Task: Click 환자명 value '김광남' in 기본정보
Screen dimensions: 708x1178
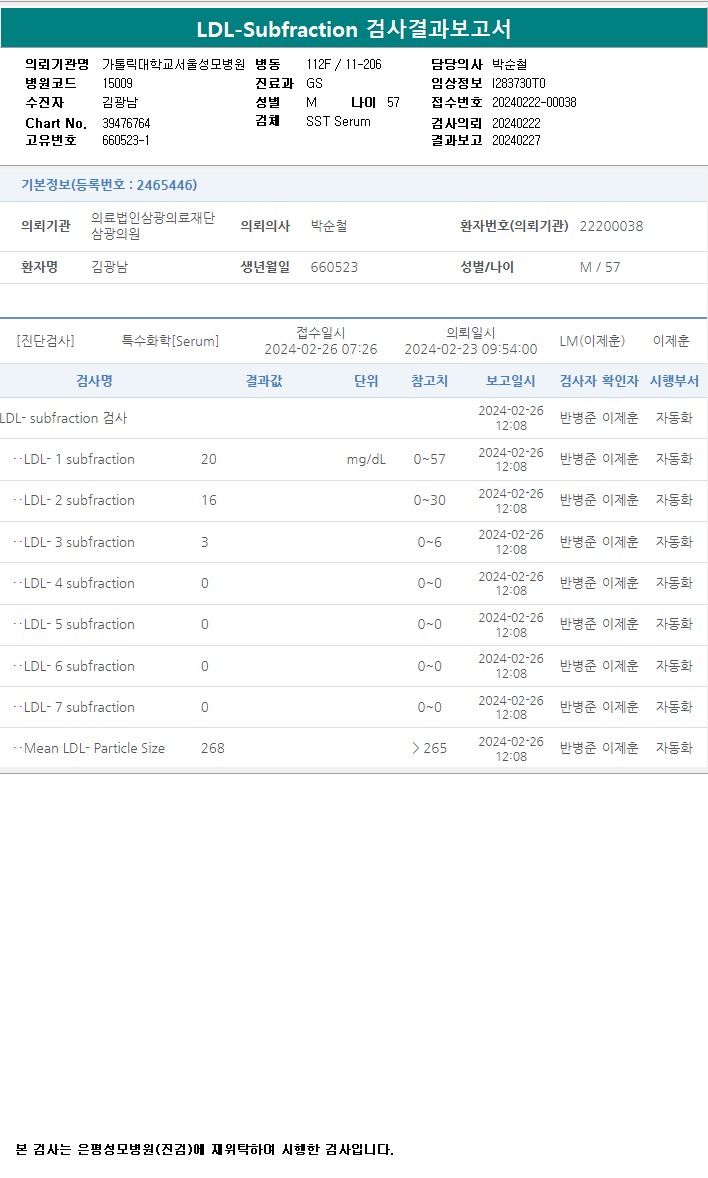Action: pyautogui.click(x=110, y=267)
